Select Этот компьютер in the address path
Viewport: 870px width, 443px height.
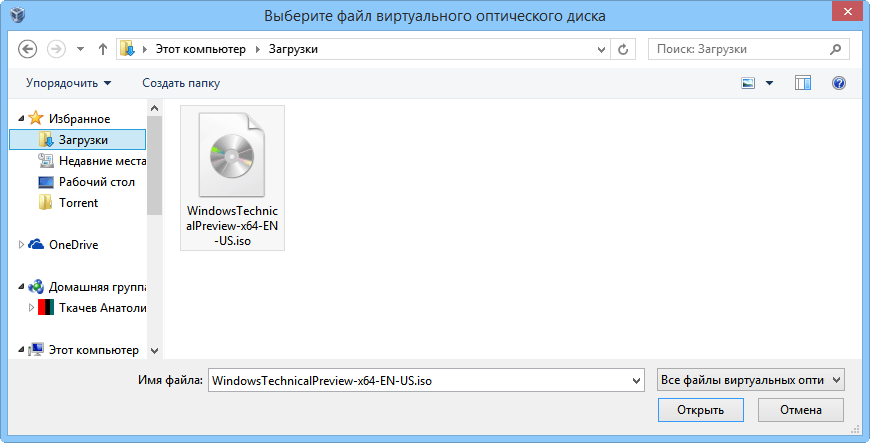tap(200, 49)
